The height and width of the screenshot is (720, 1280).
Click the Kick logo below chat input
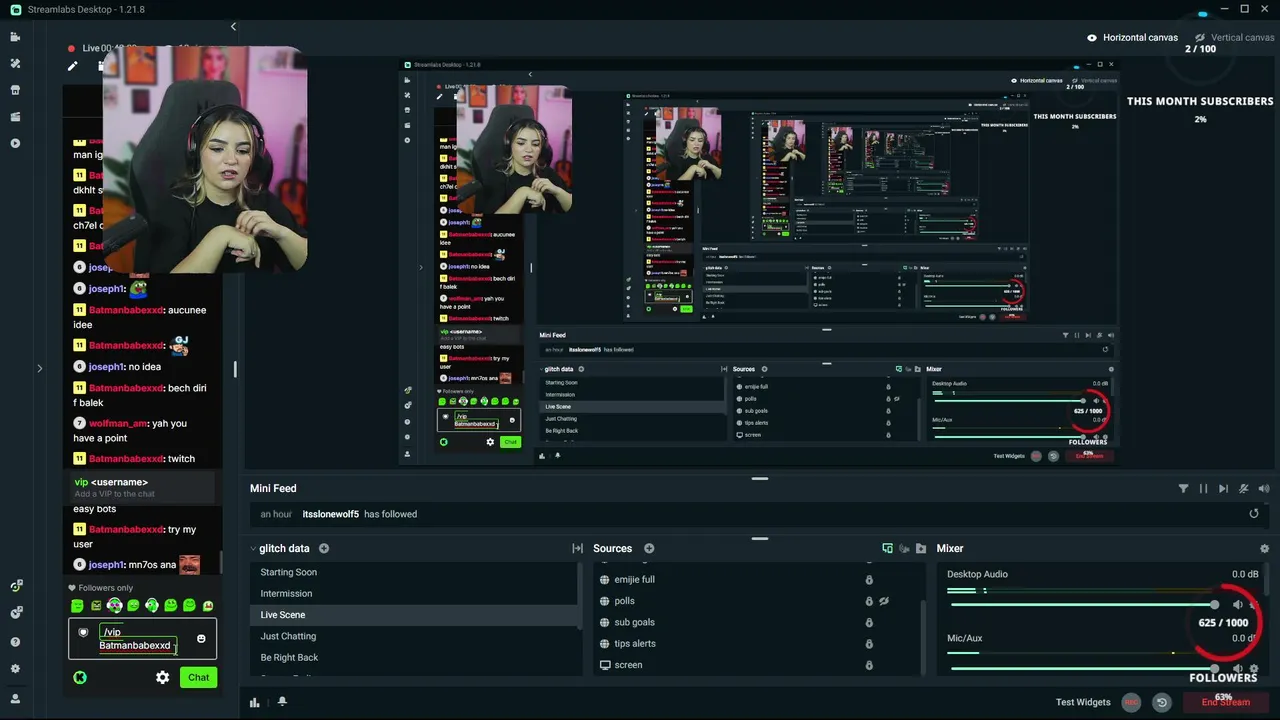click(x=80, y=677)
